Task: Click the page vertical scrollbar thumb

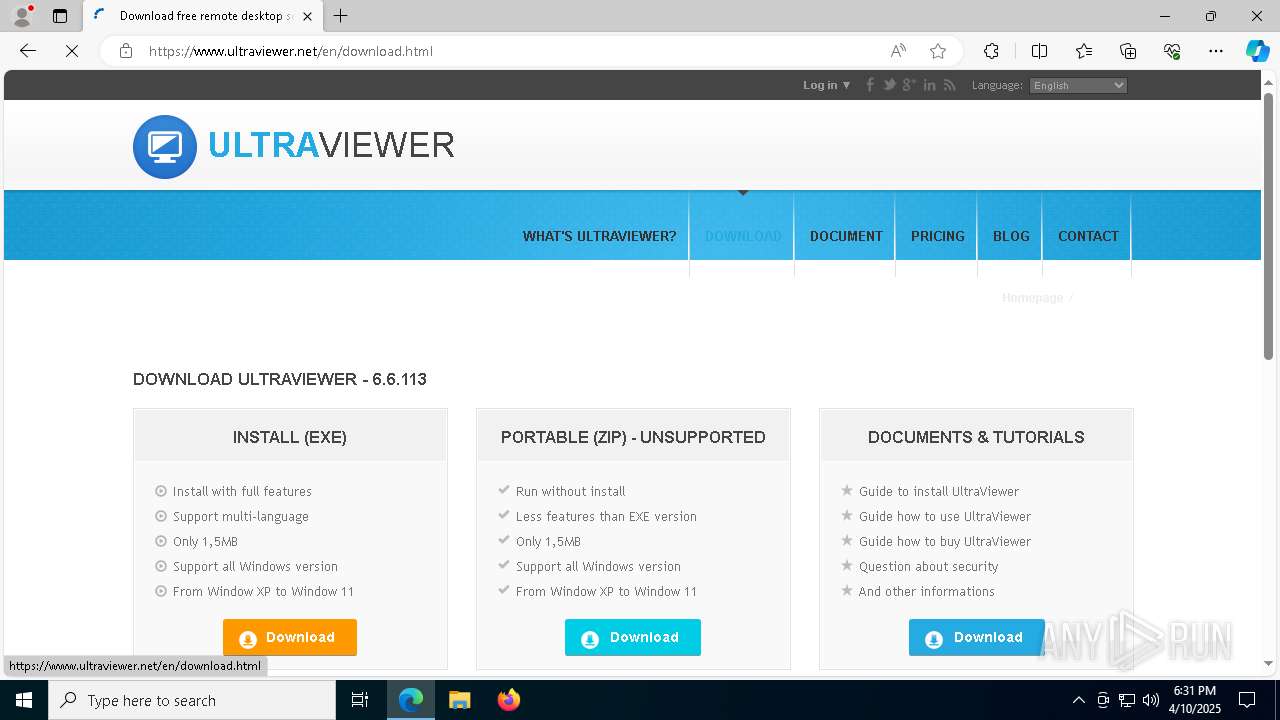Action: (x=1268, y=225)
